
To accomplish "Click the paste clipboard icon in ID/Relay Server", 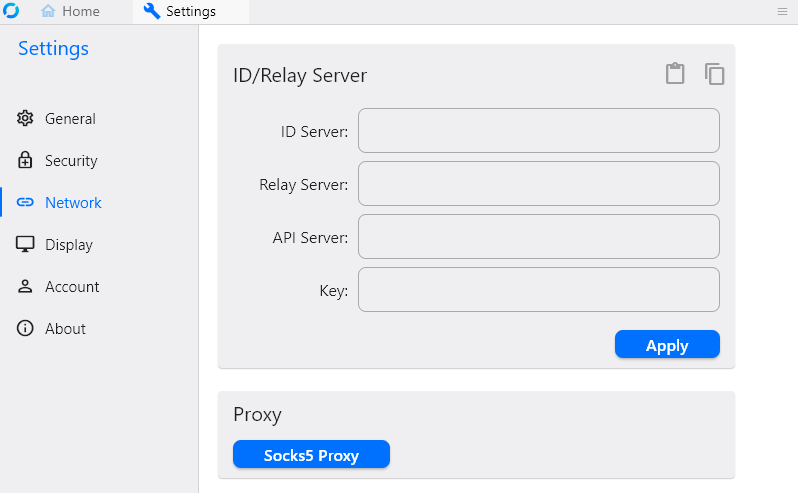I will click(x=675, y=74).
